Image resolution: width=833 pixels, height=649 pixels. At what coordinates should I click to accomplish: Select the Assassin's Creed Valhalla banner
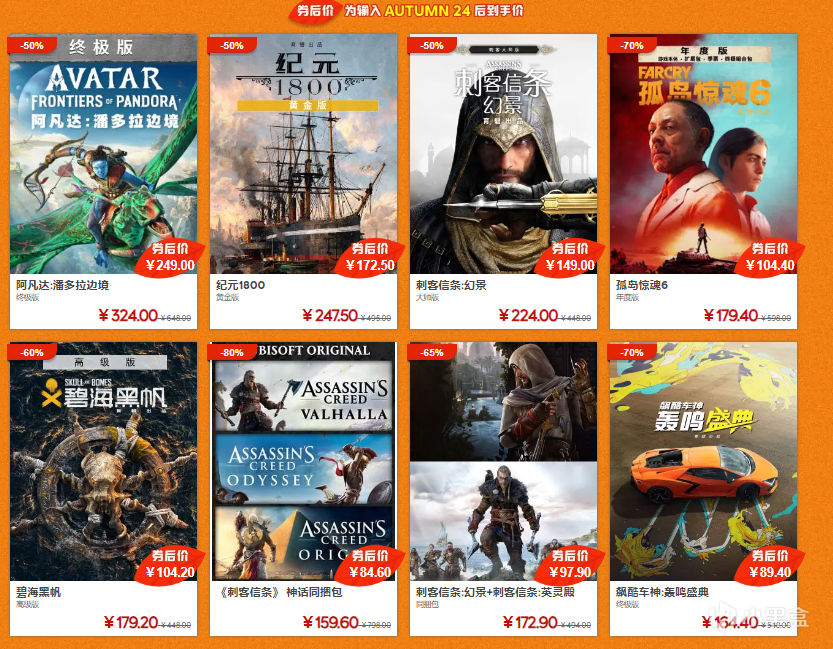303,396
